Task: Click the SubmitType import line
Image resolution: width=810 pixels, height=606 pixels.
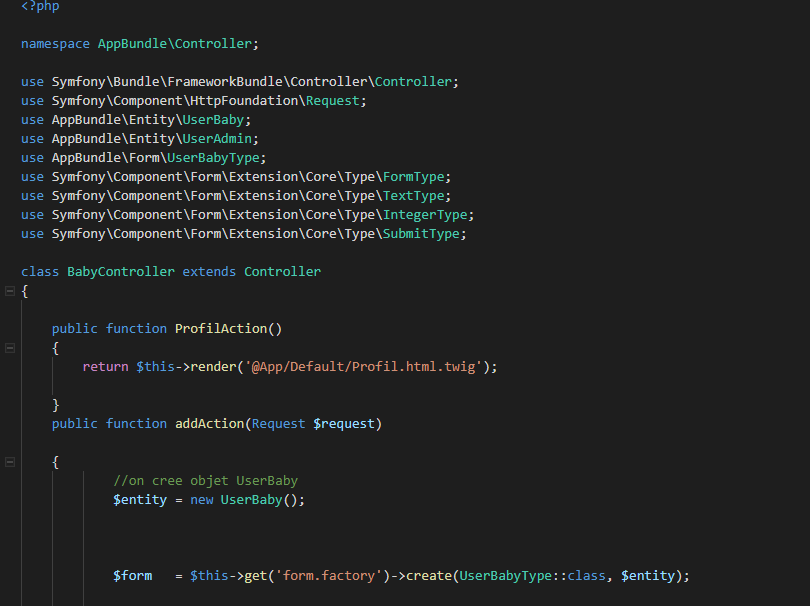Action: pos(243,233)
